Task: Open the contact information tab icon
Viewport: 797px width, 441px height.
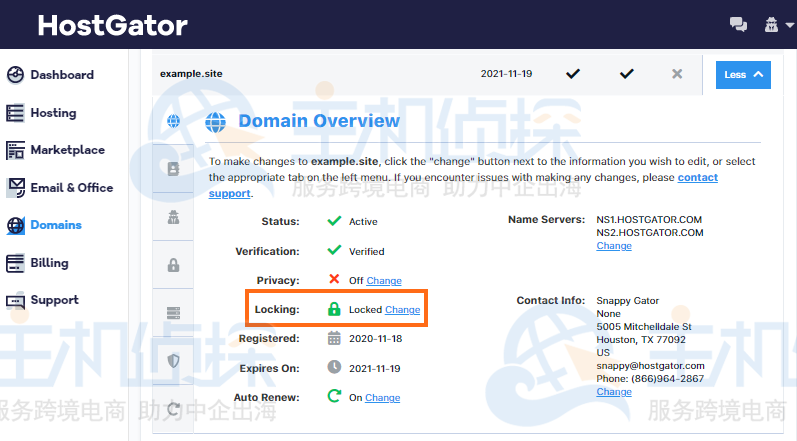Action: coord(173,169)
